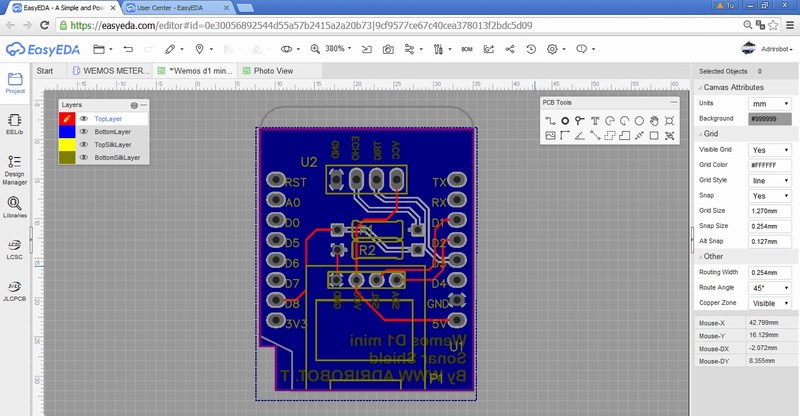Open the Design Manager sidebar panel
Image resolution: width=800 pixels, height=416 pixels.
[15, 170]
